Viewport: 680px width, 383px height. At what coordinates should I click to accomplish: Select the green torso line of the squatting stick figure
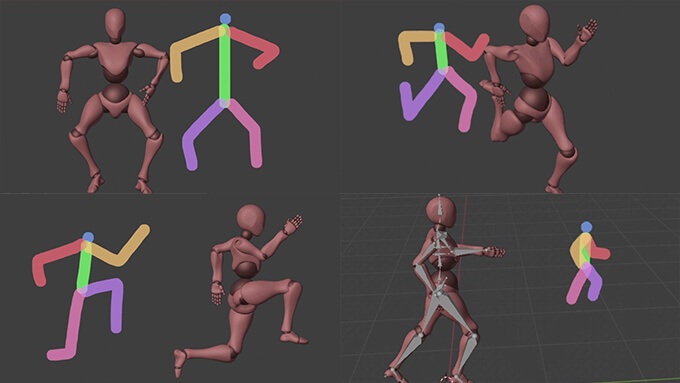click(224, 65)
